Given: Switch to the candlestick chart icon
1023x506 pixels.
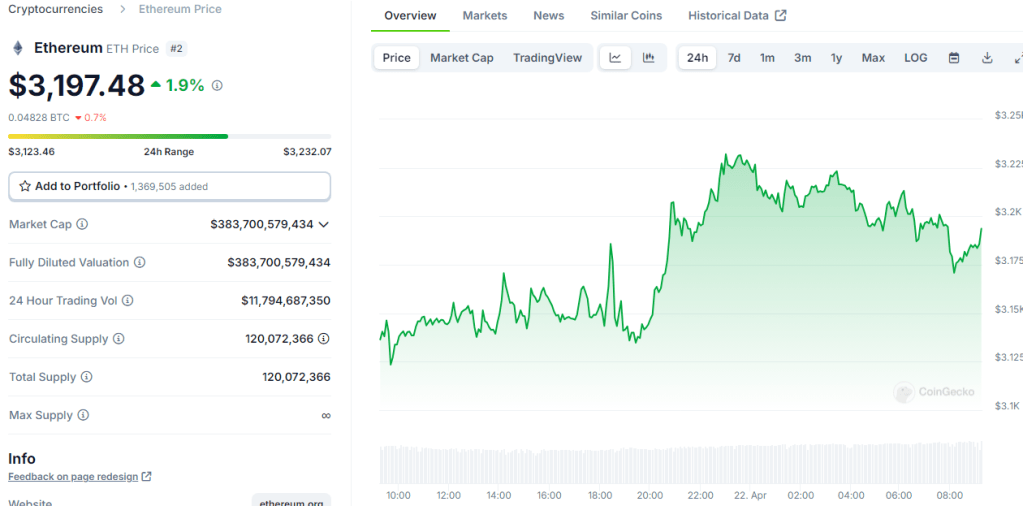Looking at the screenshot, I should tap(648, 58).
